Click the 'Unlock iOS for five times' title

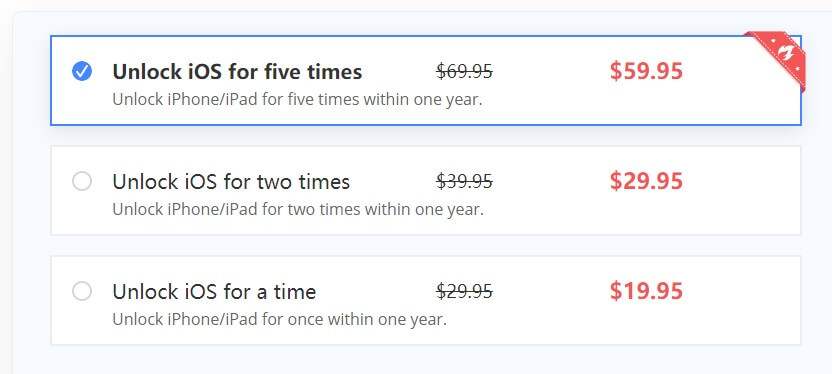(x=237, y=72)
